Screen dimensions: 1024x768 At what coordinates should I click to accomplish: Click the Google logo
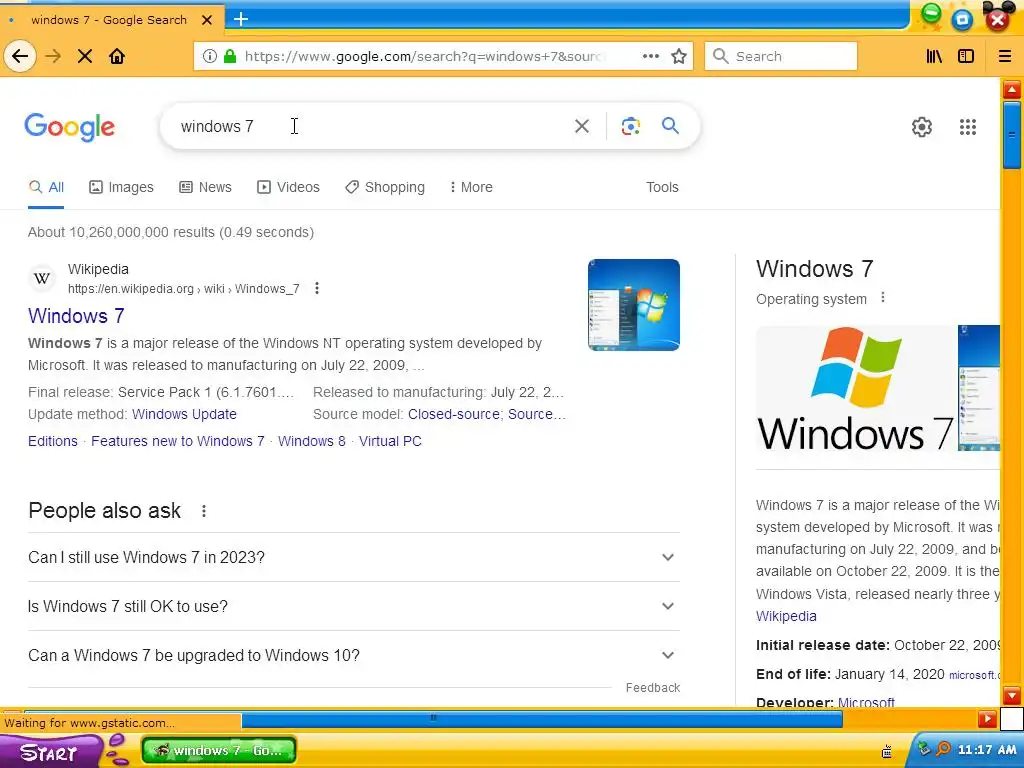(70, 127)
